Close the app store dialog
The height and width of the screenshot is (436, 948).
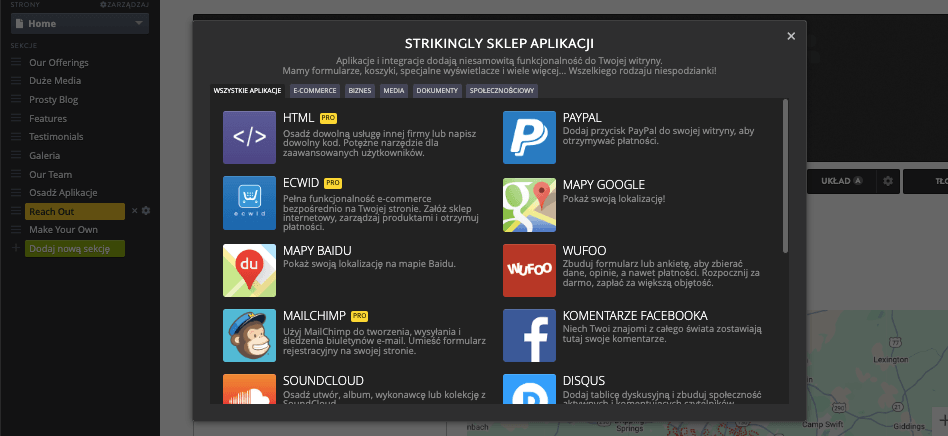(x=791, y=36)
